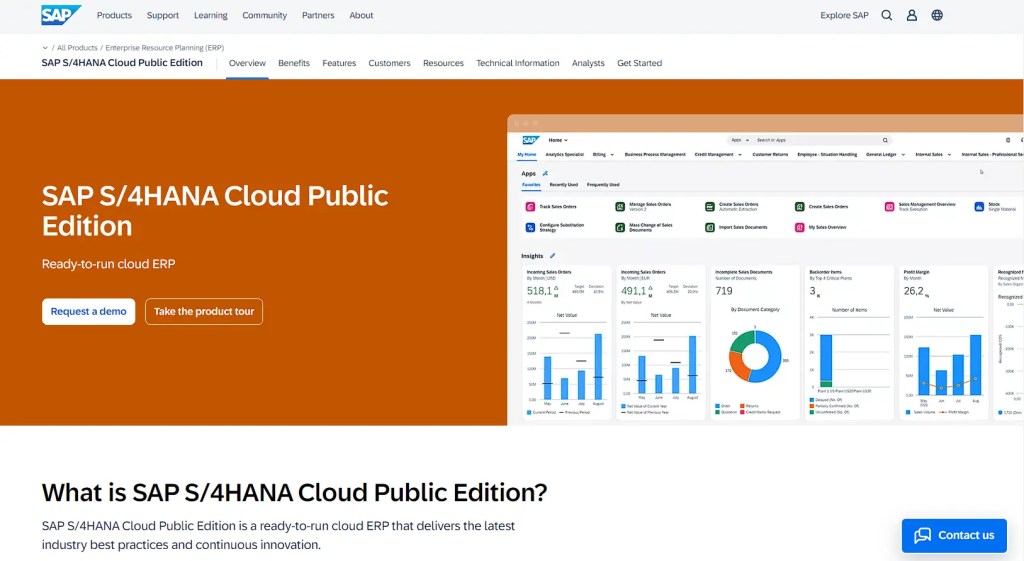Open the Learning menu

[x=210, y=15]
